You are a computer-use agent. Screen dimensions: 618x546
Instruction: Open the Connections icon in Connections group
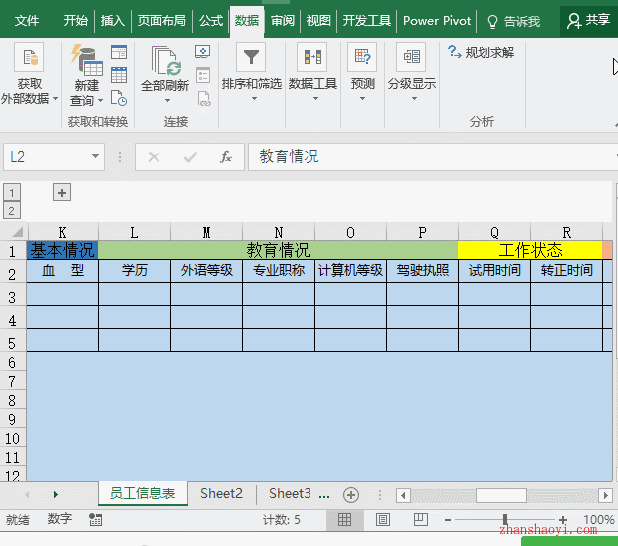click(203, 52)
